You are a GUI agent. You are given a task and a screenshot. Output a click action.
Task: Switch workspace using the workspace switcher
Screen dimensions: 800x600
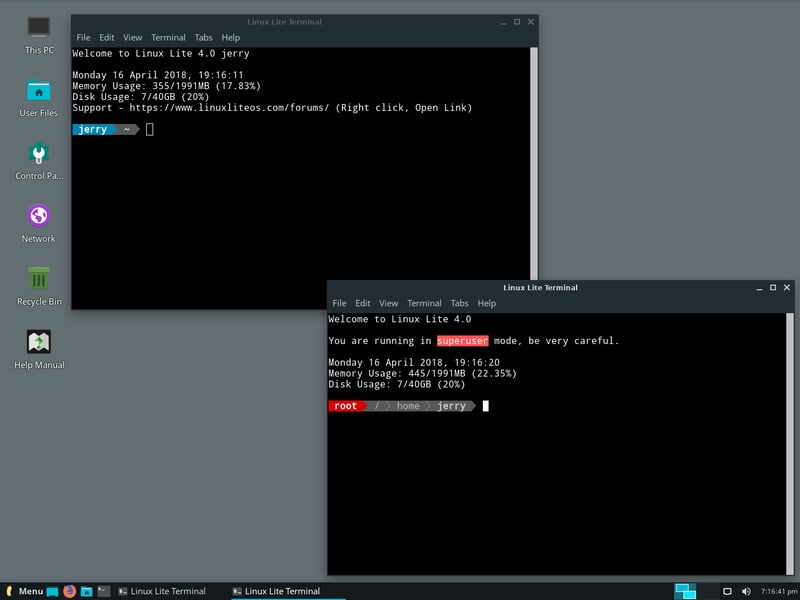687,590
